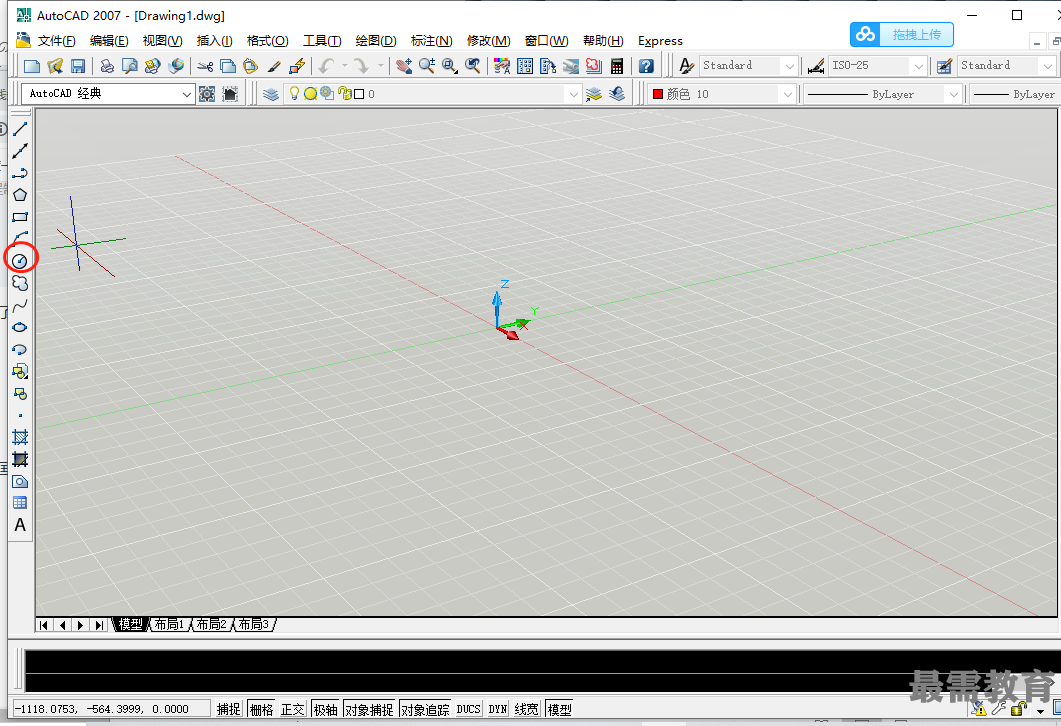This screenshot has height=726, width=1061.
Task: Click the Cut scissors icon
Action: [x=205, y=66]
